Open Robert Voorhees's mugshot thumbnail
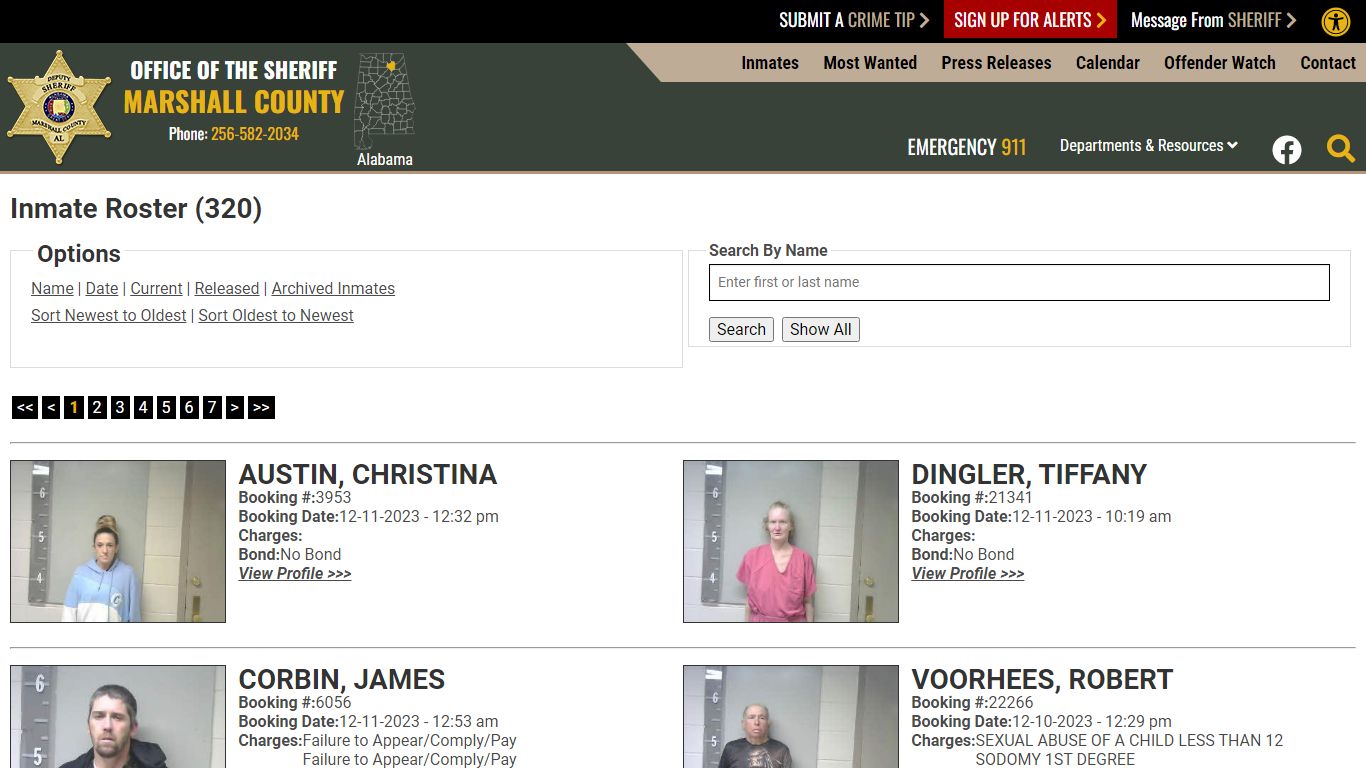Image resolution: width=1366 pixels, height=768 pixels. coord(791,716)
